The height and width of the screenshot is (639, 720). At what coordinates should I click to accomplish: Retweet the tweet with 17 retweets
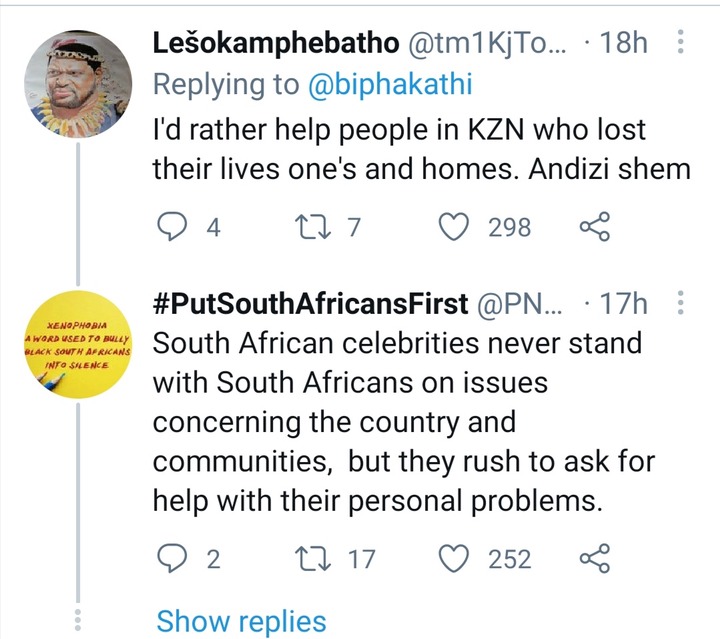tap(312, 558)
